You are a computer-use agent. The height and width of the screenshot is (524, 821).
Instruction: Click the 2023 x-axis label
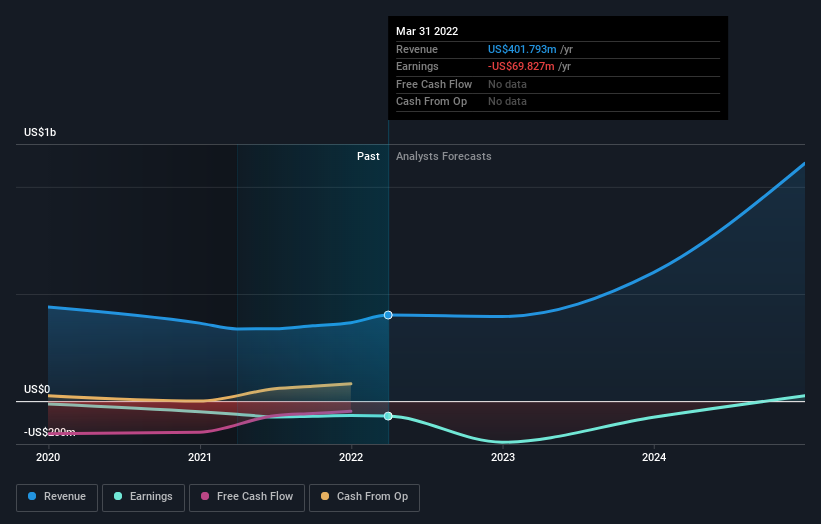[503, 458]
